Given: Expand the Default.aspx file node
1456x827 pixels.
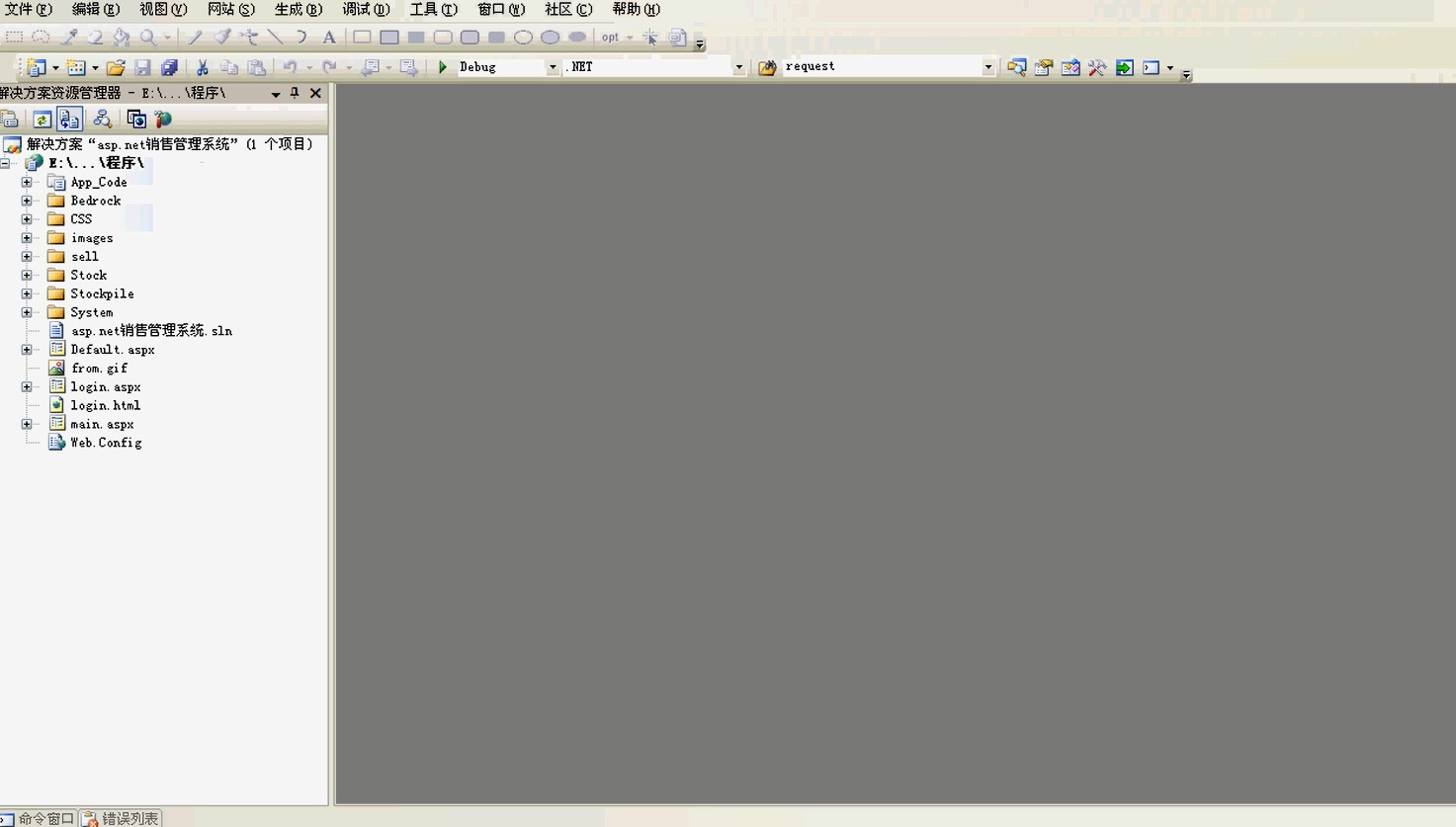Looking at the screenshot, I should (27, 350).
